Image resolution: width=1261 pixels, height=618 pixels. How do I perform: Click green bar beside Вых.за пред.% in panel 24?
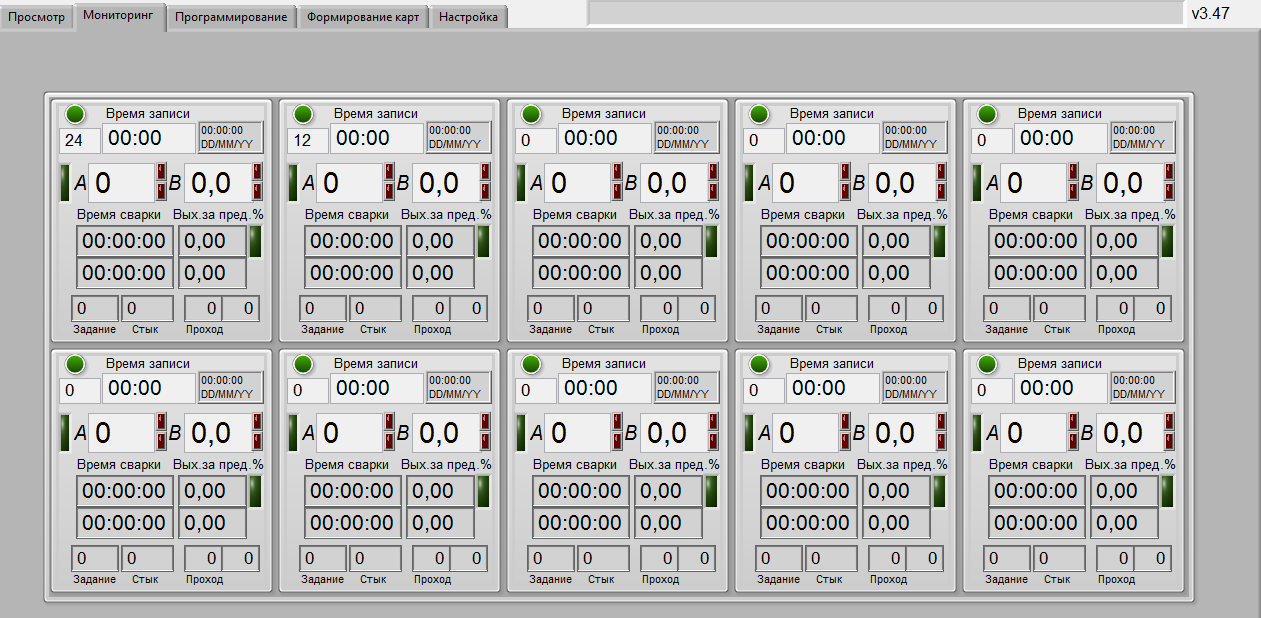click(x=255, y=241)
